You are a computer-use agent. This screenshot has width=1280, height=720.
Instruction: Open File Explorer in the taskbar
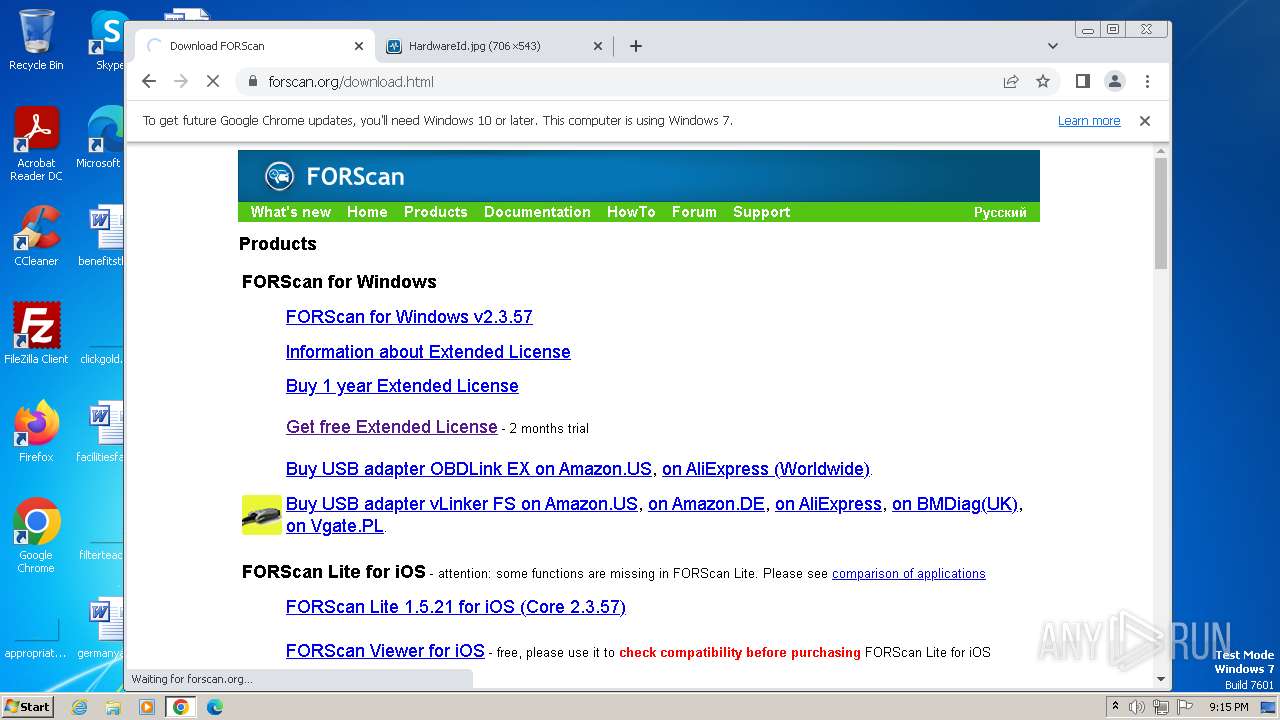click(x=113, y=707)
